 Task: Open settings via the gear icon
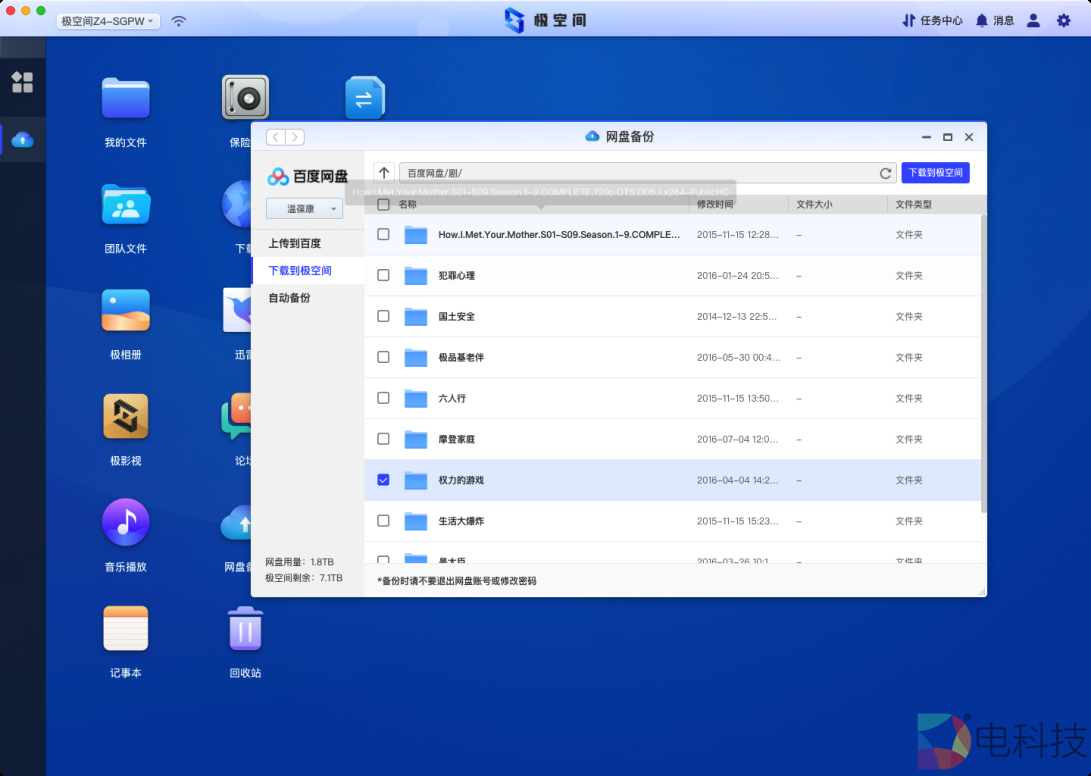1063,20
